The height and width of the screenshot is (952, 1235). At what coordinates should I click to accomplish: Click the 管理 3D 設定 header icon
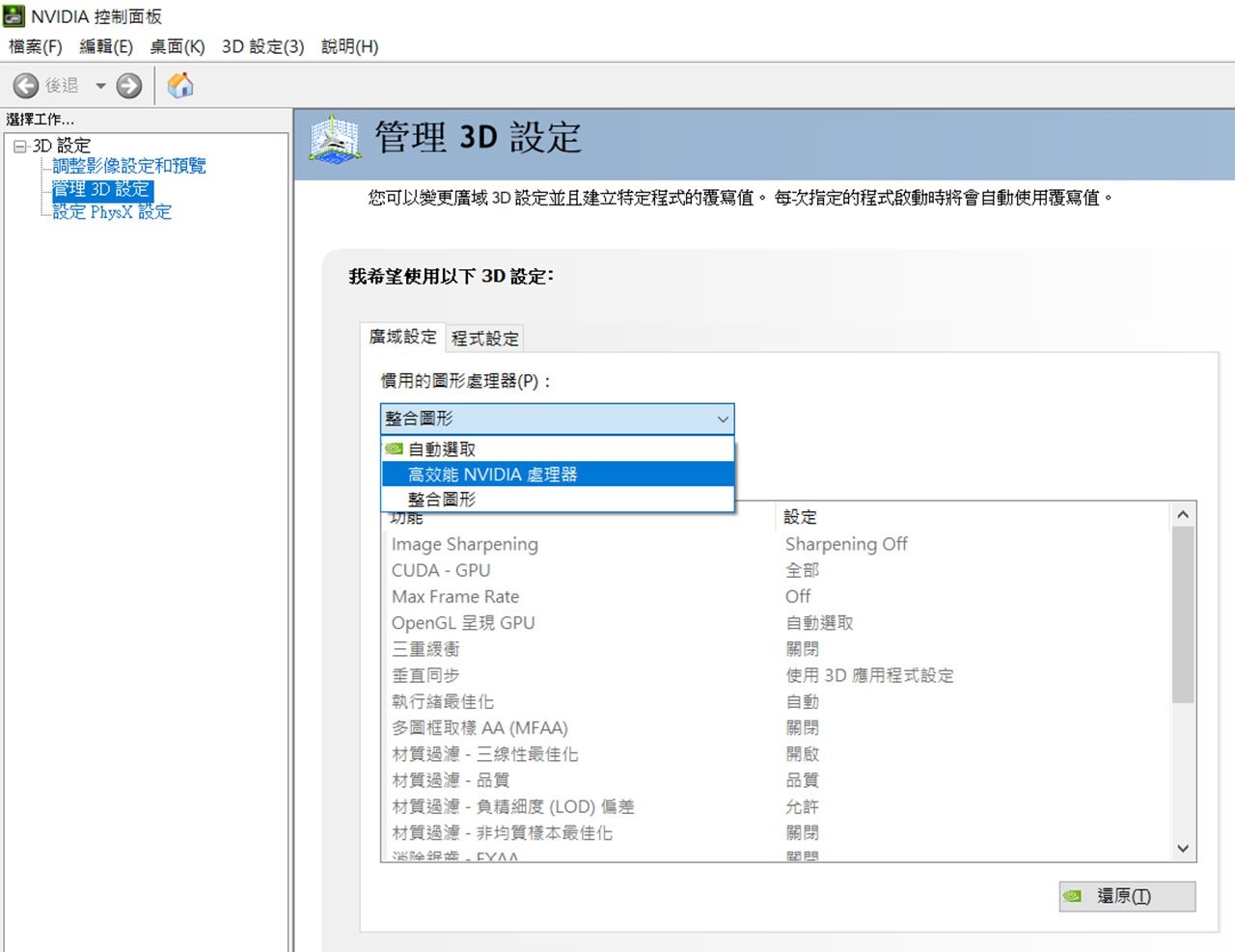pos(335,140)
